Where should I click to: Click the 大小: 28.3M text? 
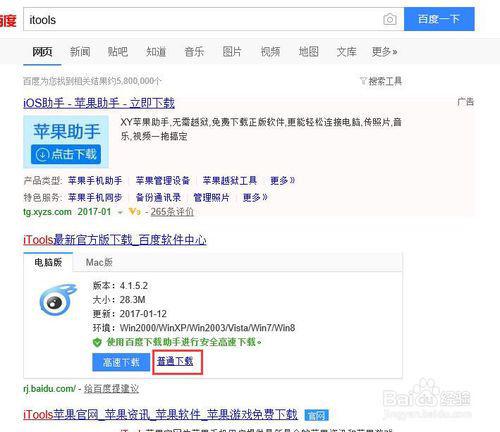click(119, 300)
